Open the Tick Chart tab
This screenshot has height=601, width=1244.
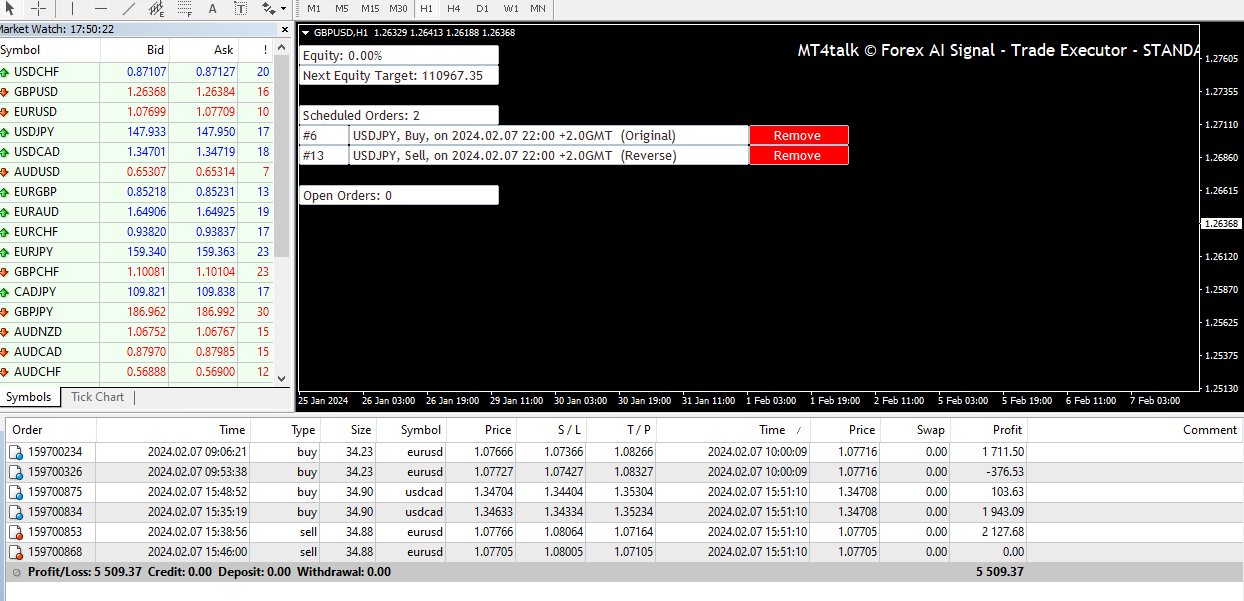[x=98, y=397]
